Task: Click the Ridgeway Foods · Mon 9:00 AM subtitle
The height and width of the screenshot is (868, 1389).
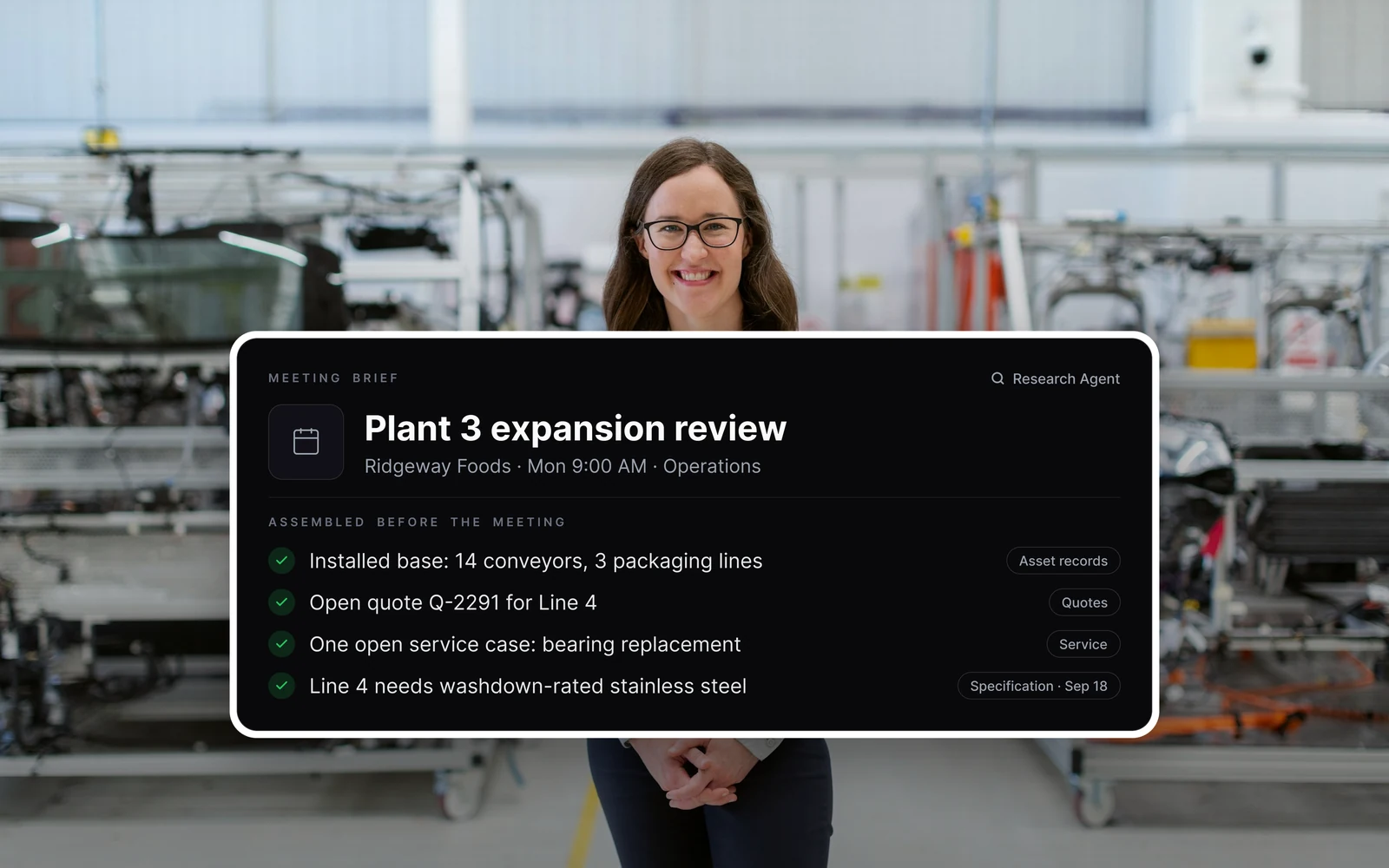Action: (x=563, y=466)
